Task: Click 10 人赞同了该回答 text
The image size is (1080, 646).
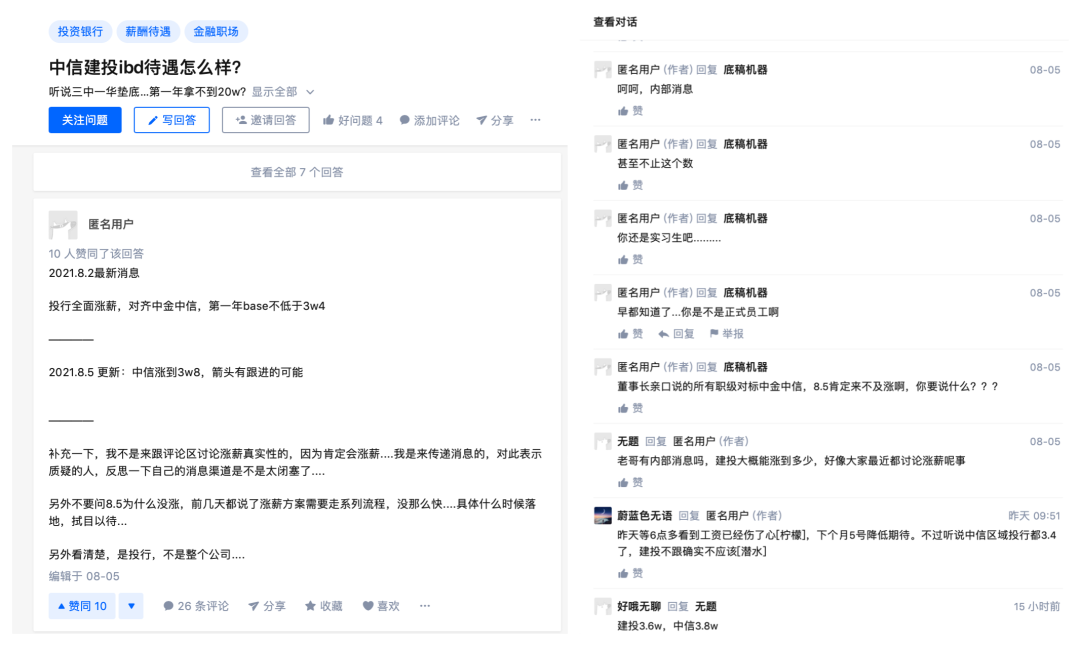Action: pyautogui.click(x=96, y=253)
